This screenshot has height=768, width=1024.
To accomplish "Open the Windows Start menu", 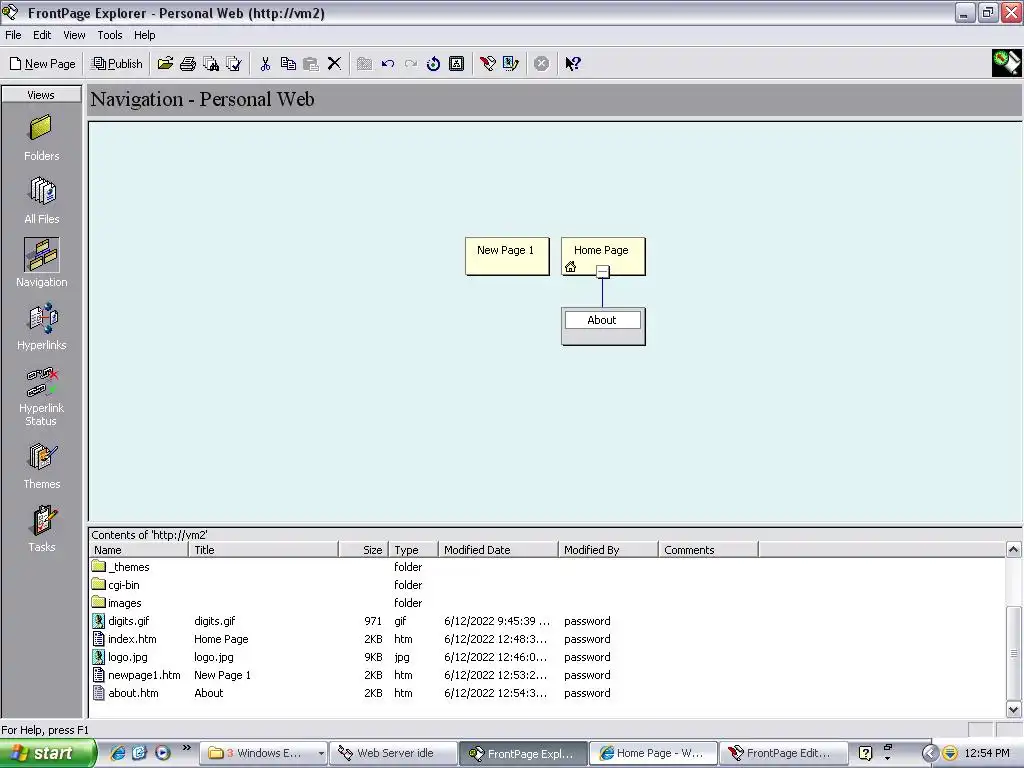I will coord(48,753).
